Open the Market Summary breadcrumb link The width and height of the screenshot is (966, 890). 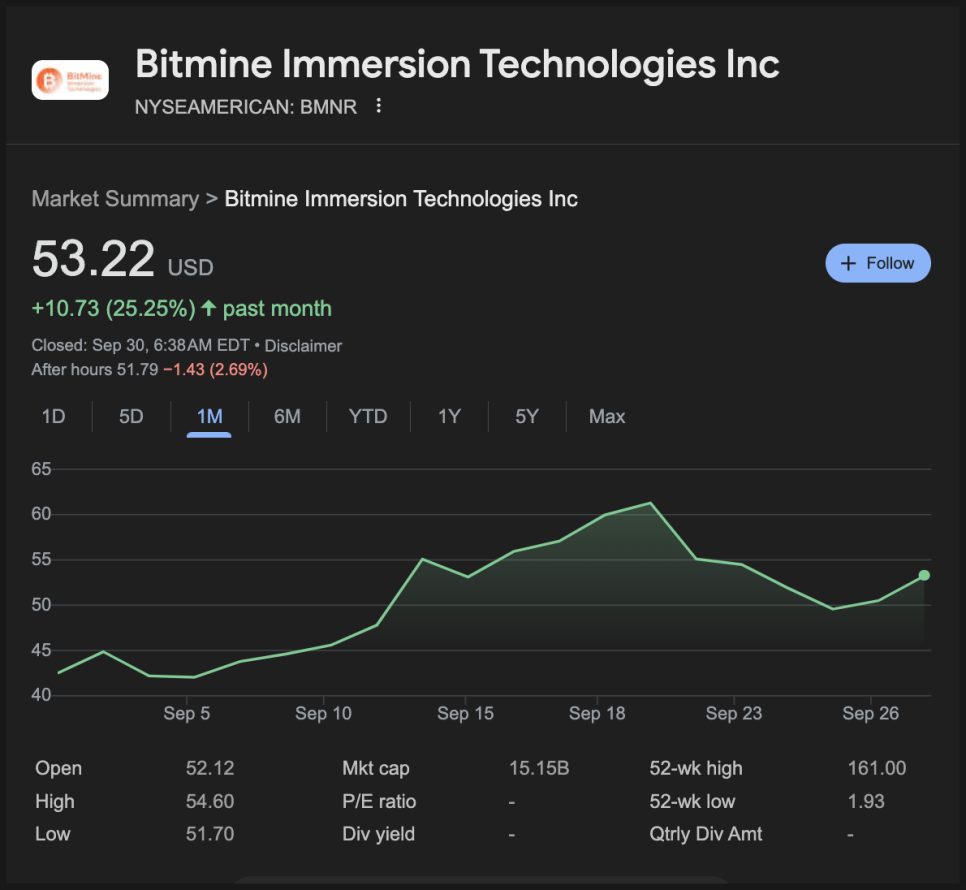coord(115,199)
